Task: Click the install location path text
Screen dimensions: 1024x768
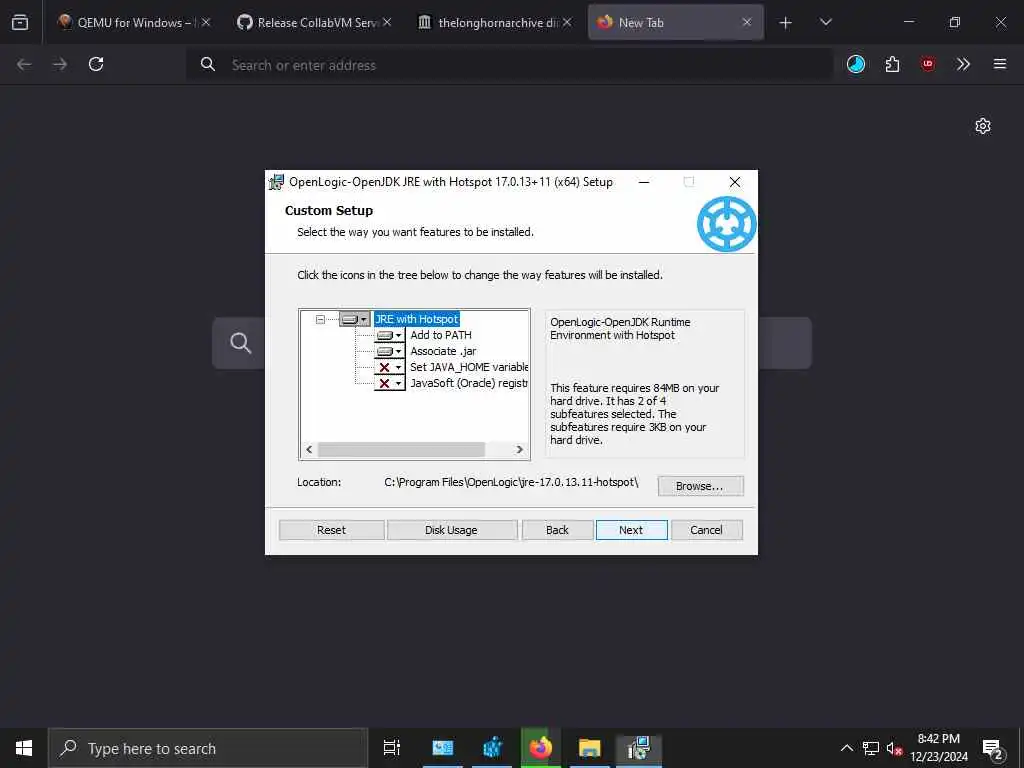Action: coord(511,482)
